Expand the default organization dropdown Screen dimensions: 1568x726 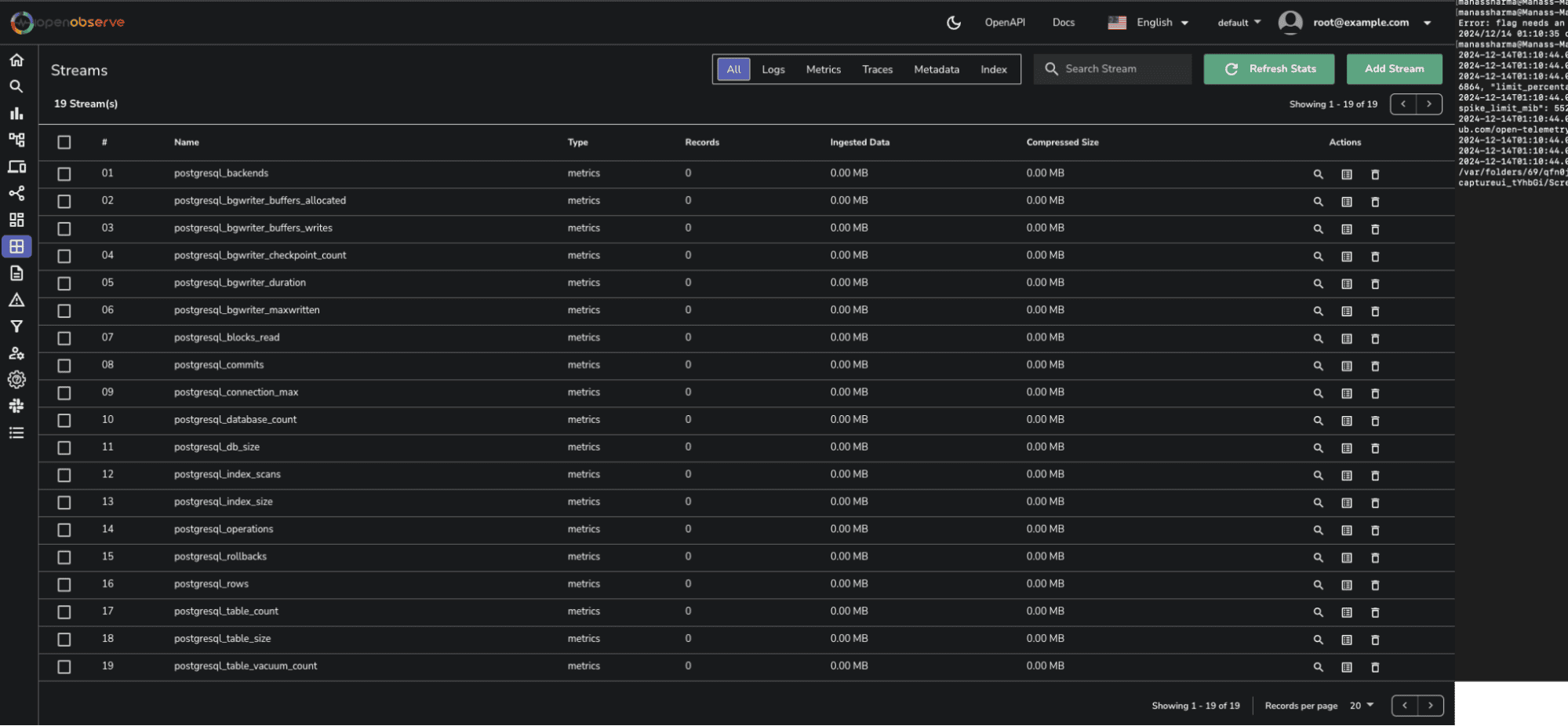(1239, 23)
